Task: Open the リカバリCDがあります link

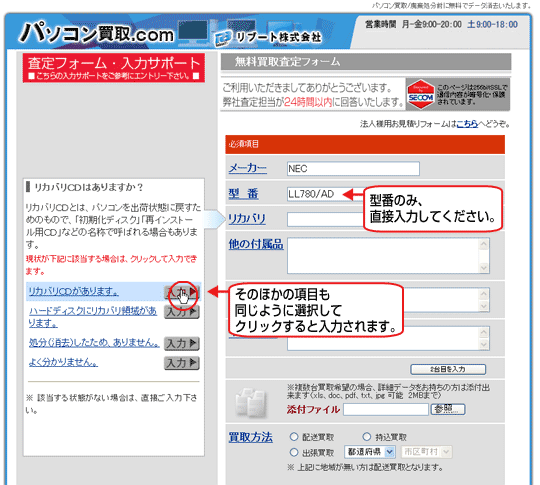Action: pyautogui.click(x=73, y=291)
